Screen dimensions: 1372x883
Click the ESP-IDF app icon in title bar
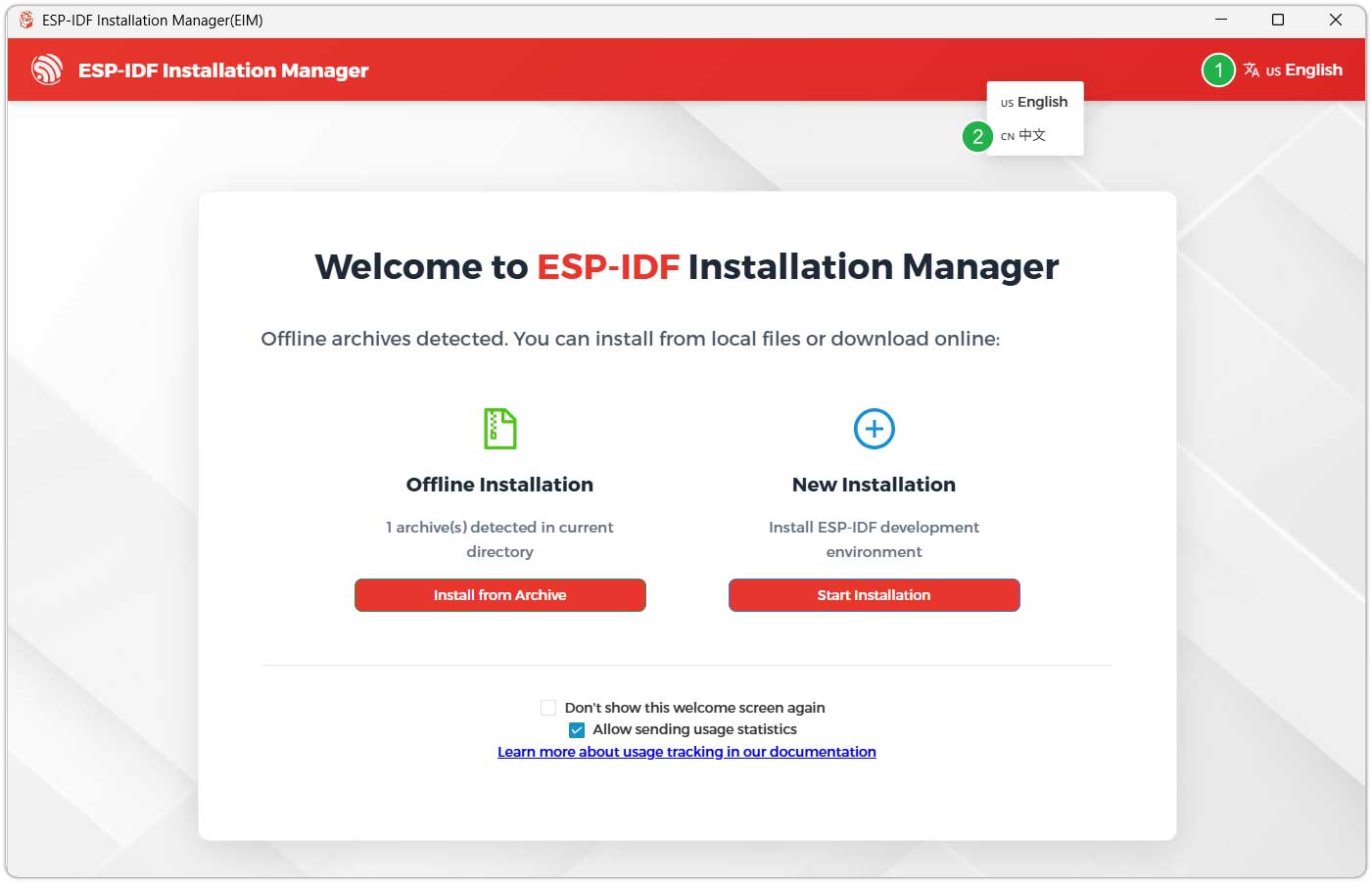(x=25, y=20)
